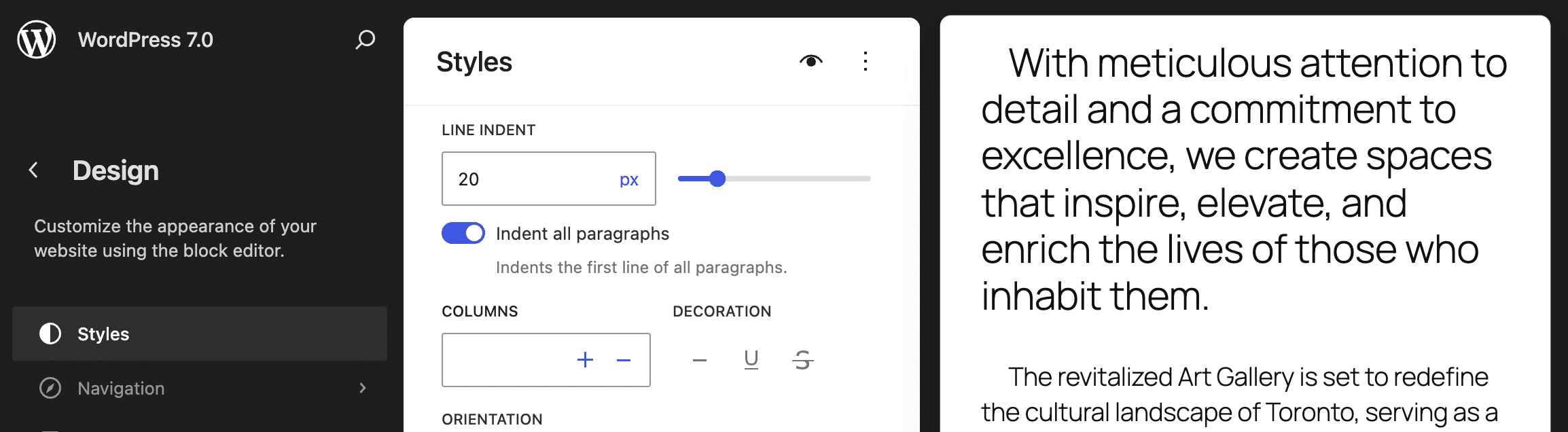
Task: Disable the Indent all paragraphs toggle
Action: [x=463, y=233]
